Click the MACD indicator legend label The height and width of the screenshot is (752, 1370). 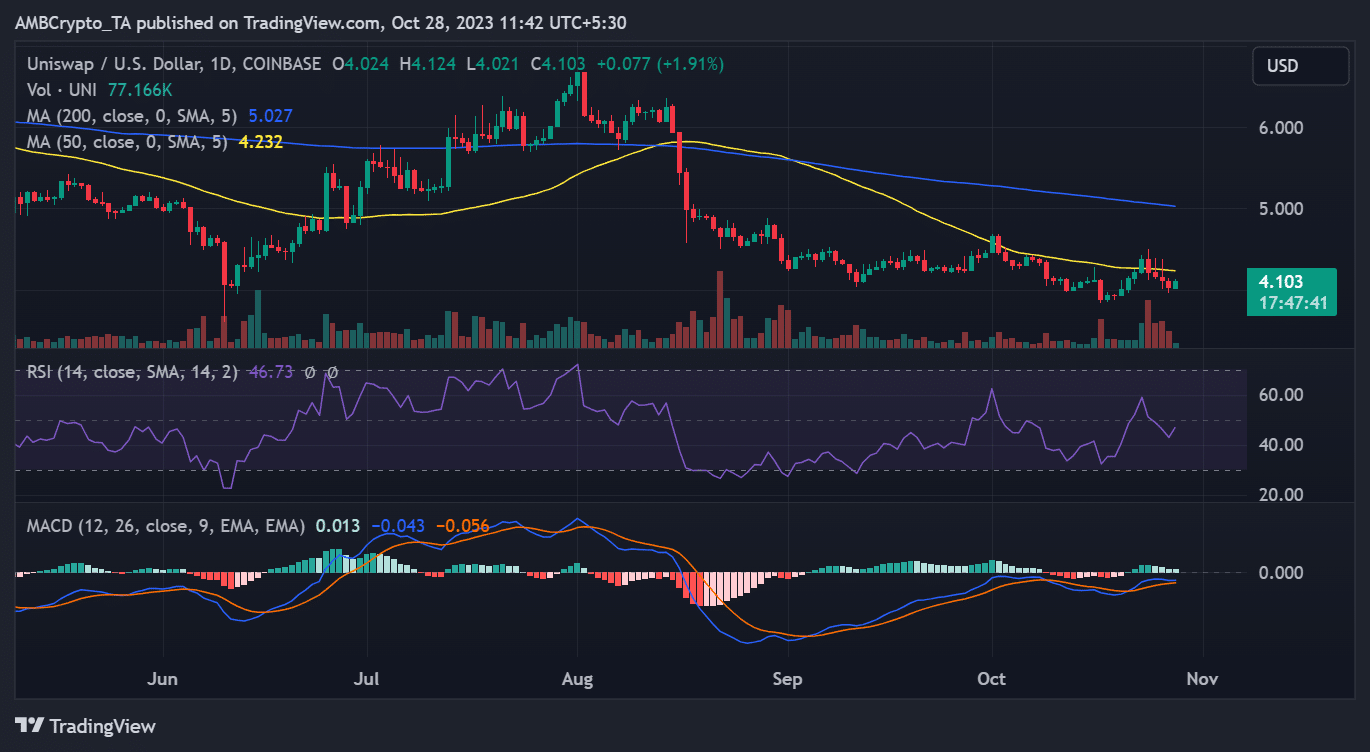tap(164, 525)
